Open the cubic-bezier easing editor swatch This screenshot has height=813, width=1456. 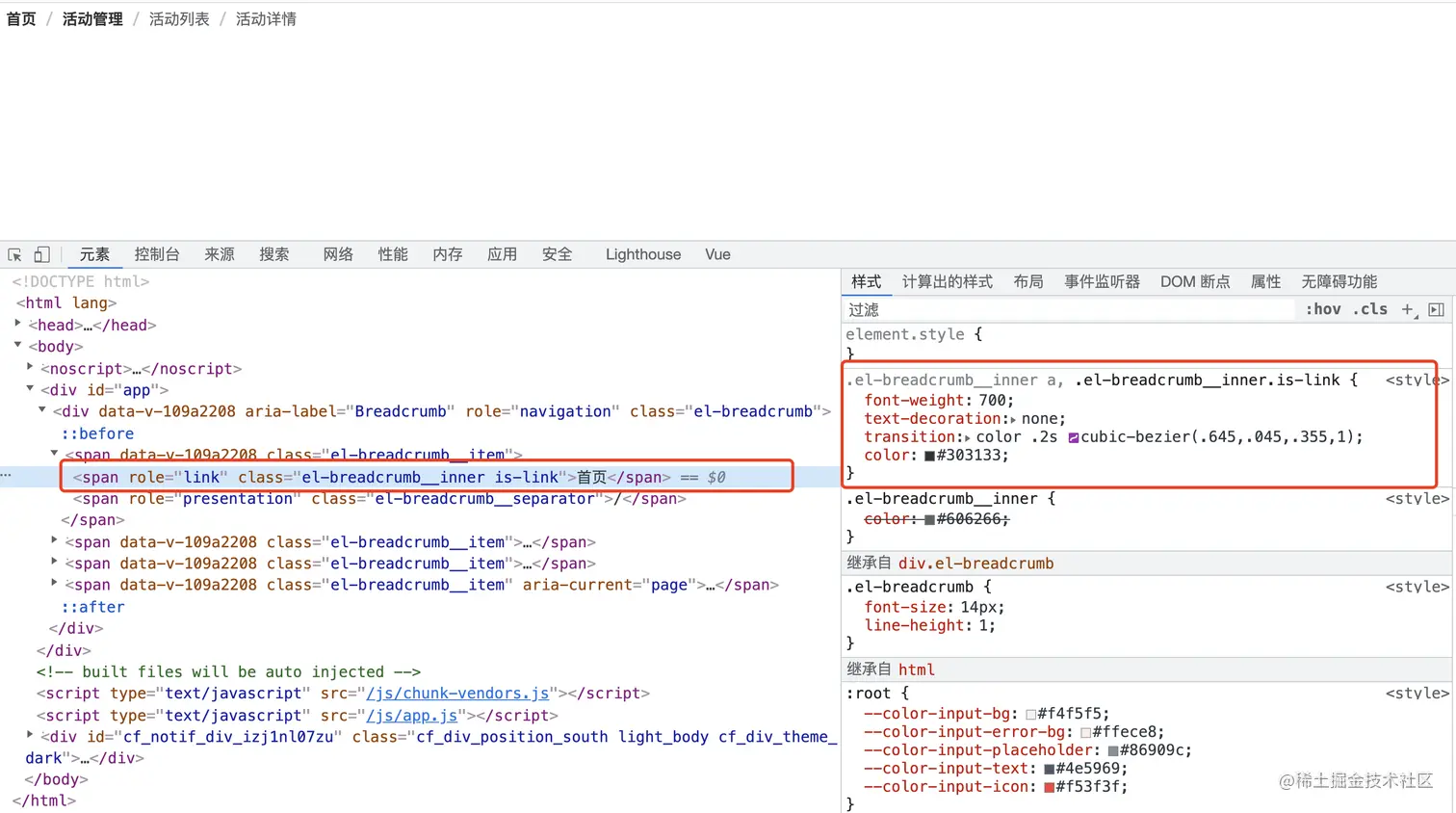pos(1073,437)
